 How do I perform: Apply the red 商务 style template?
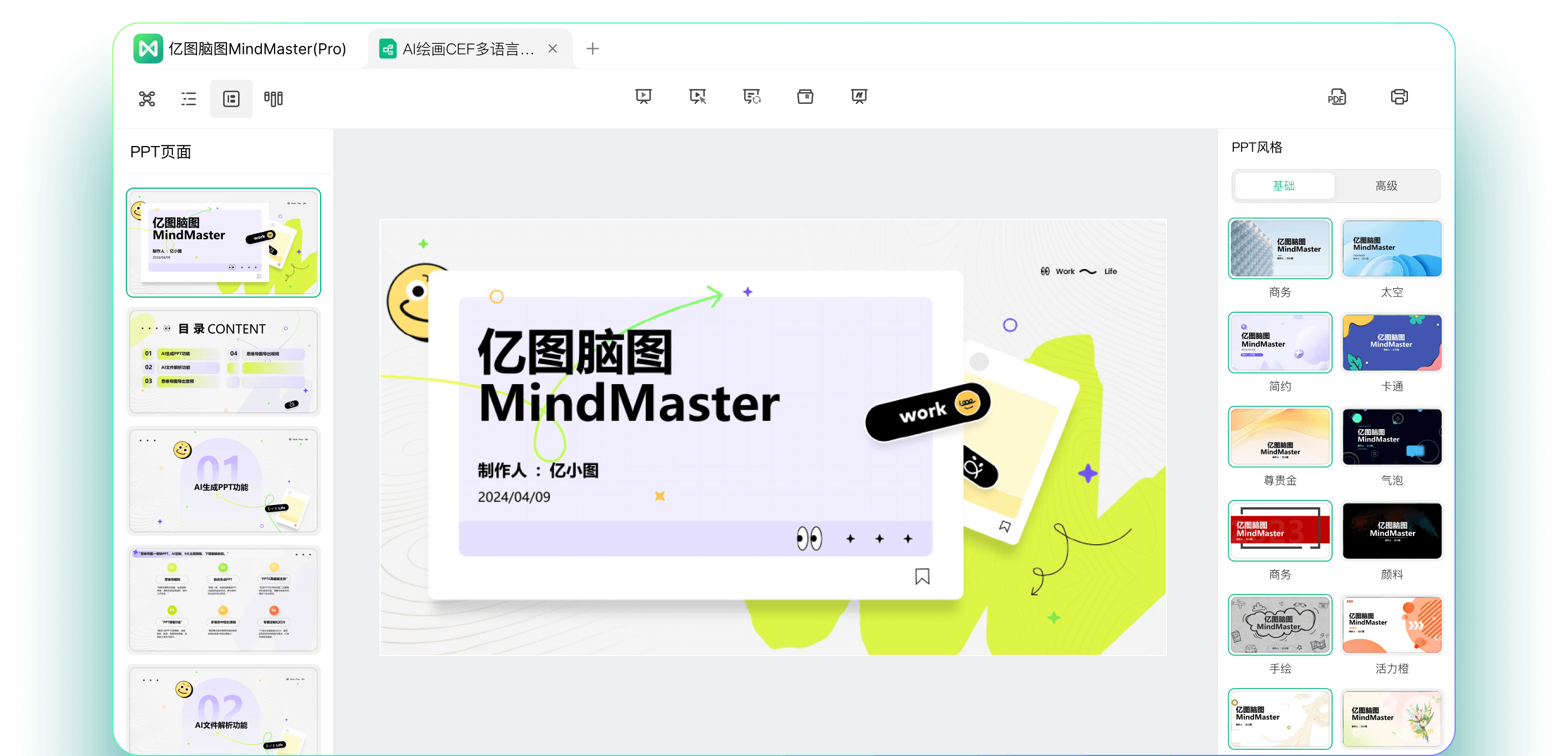point(1280,531)
